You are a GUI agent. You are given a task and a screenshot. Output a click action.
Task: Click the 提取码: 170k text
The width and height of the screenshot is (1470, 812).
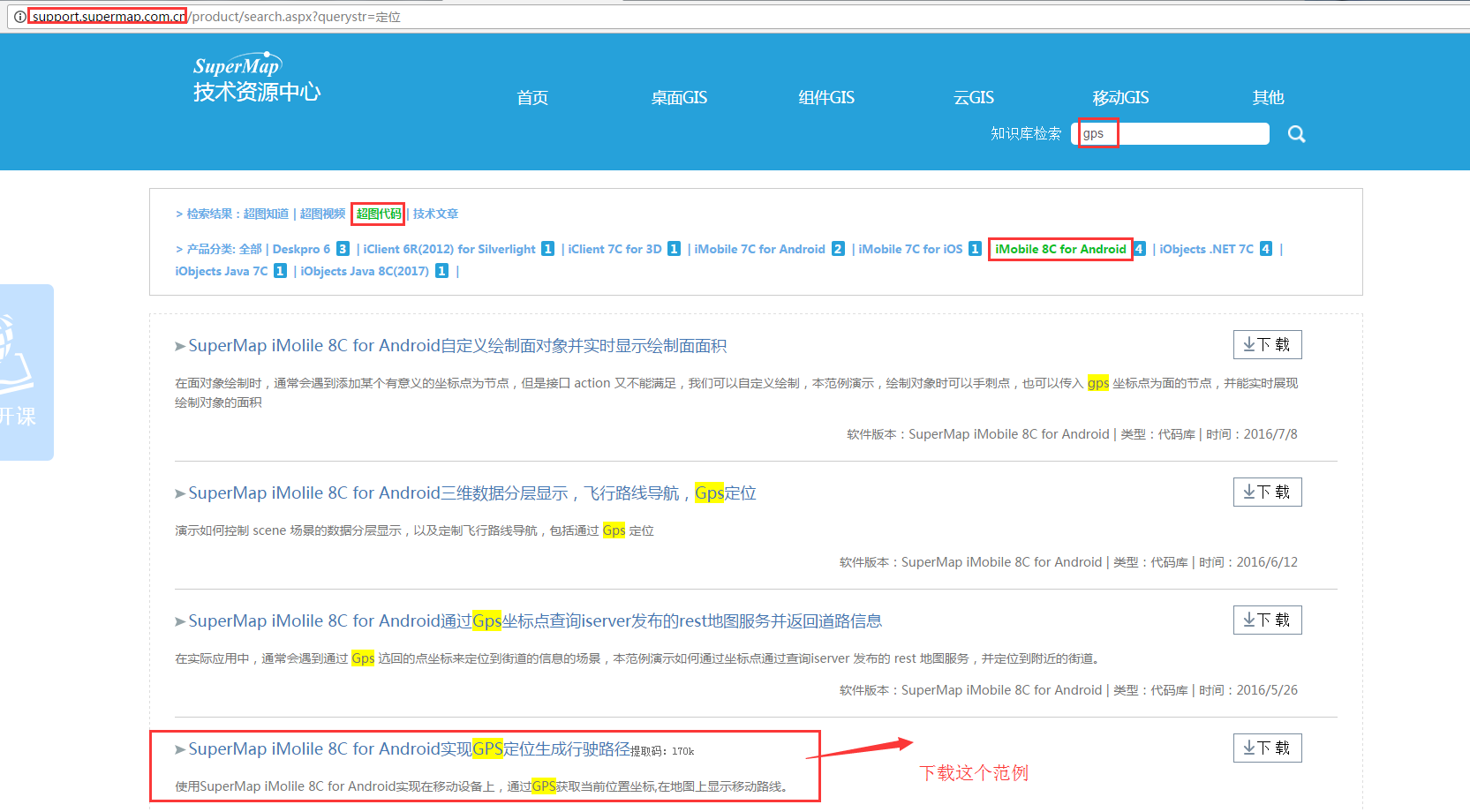click(x=662, y=752)
